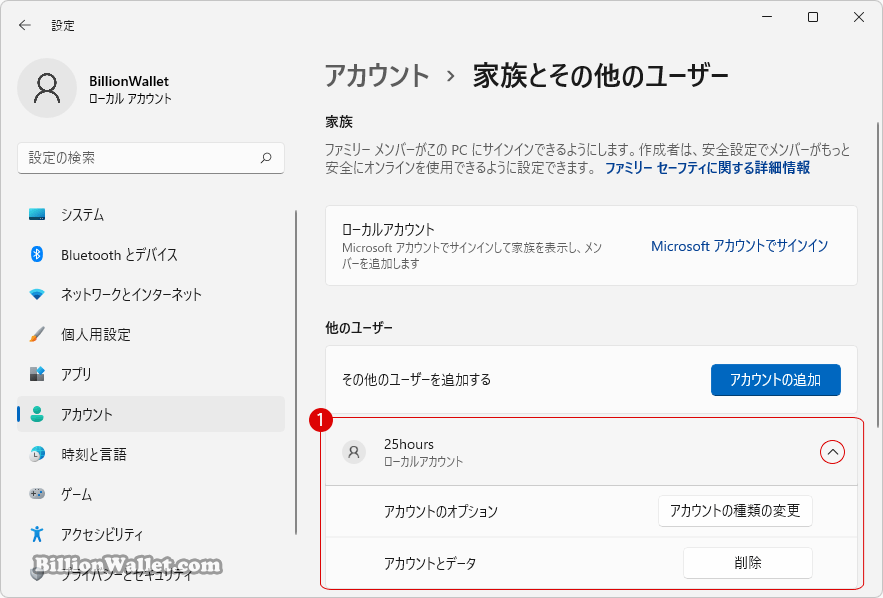Image resolution: width=883 pixels, height=598 pixels.
Task: Minimize the settings window
Action: (767, 17)
